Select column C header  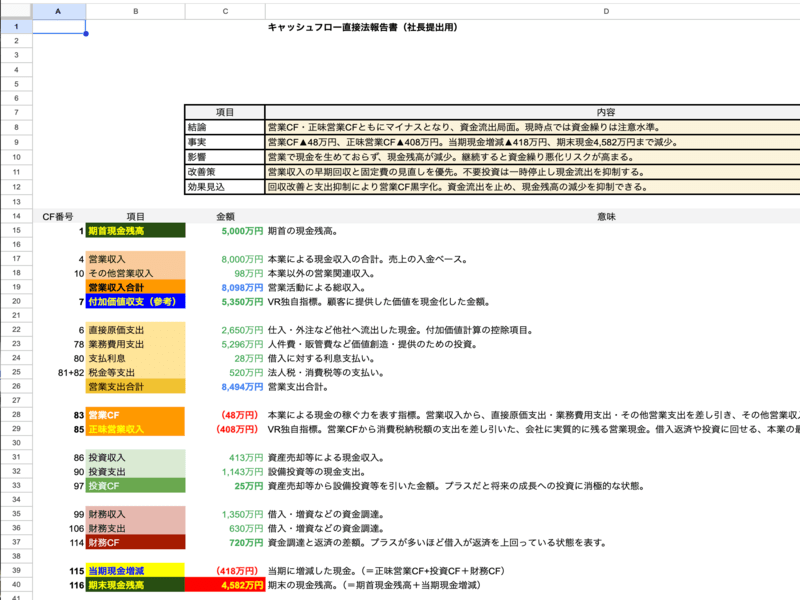225,11
